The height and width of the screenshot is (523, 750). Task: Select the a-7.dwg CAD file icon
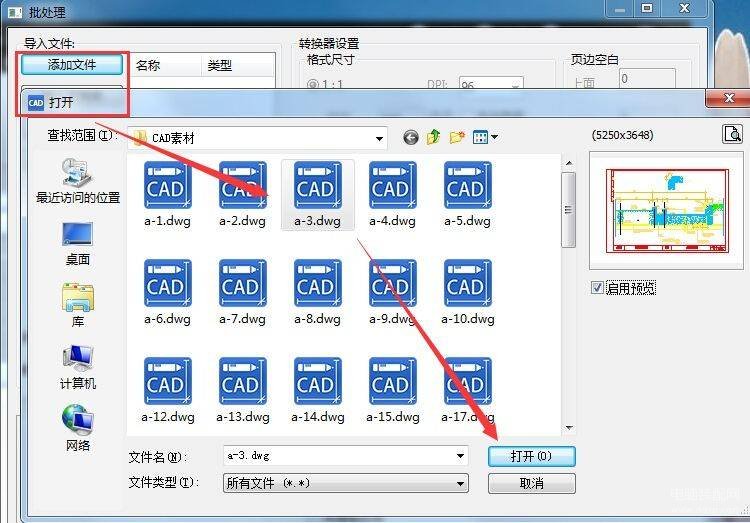click(x=243, y=283)
